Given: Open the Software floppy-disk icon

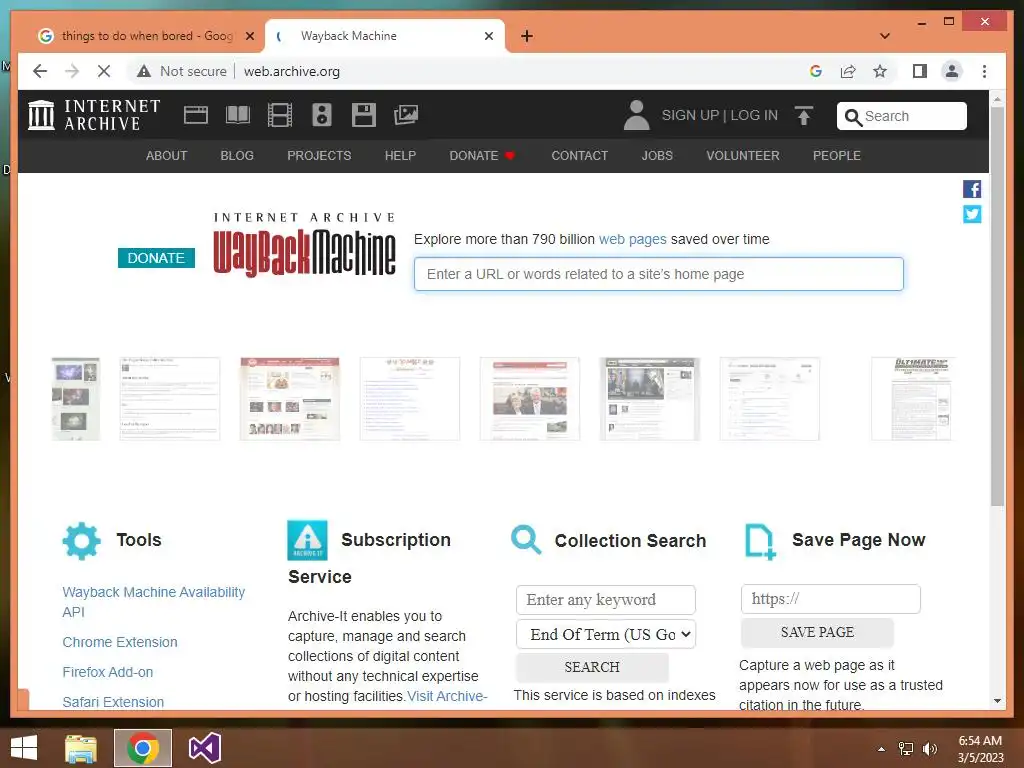Looking at the screenshot, I should [x=364, y=115].
